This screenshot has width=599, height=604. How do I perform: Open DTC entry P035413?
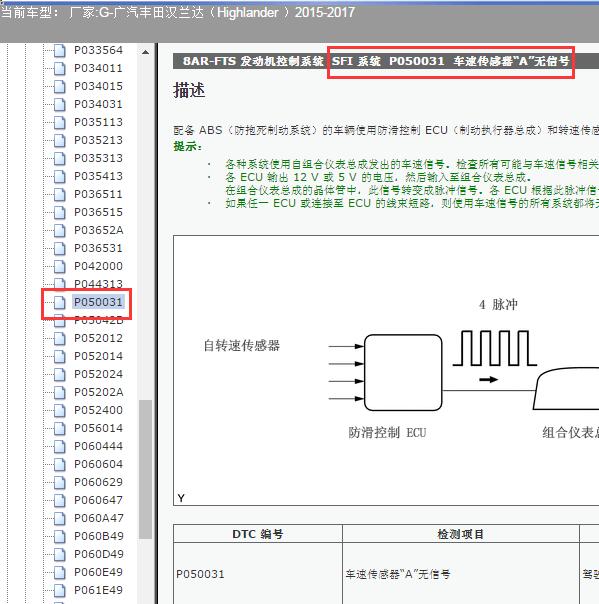98,176
